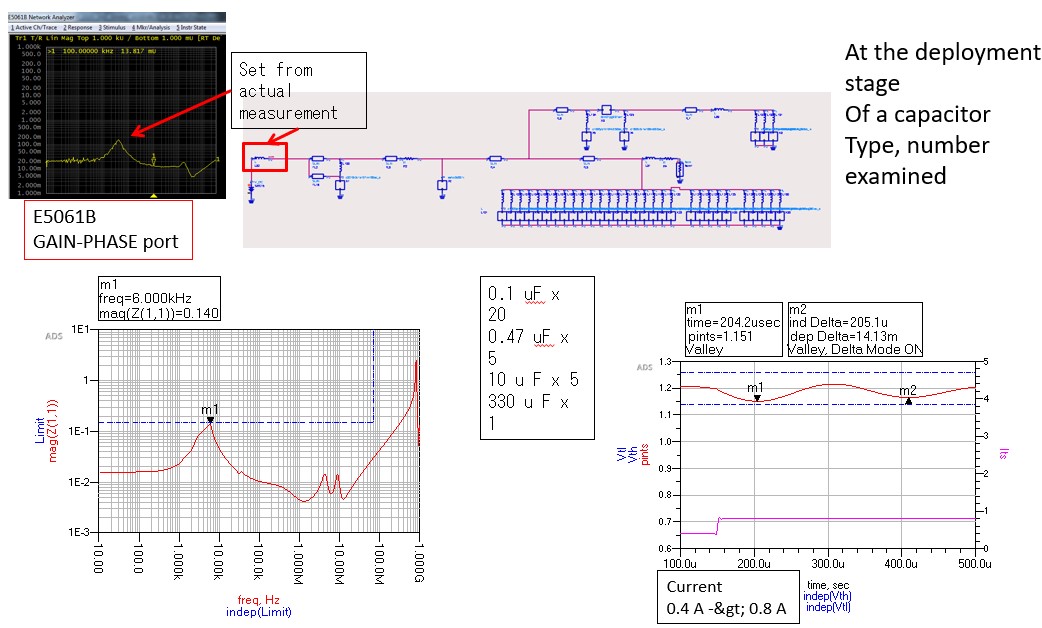
Task: Open the Stimulus menu
Action: 114,28
